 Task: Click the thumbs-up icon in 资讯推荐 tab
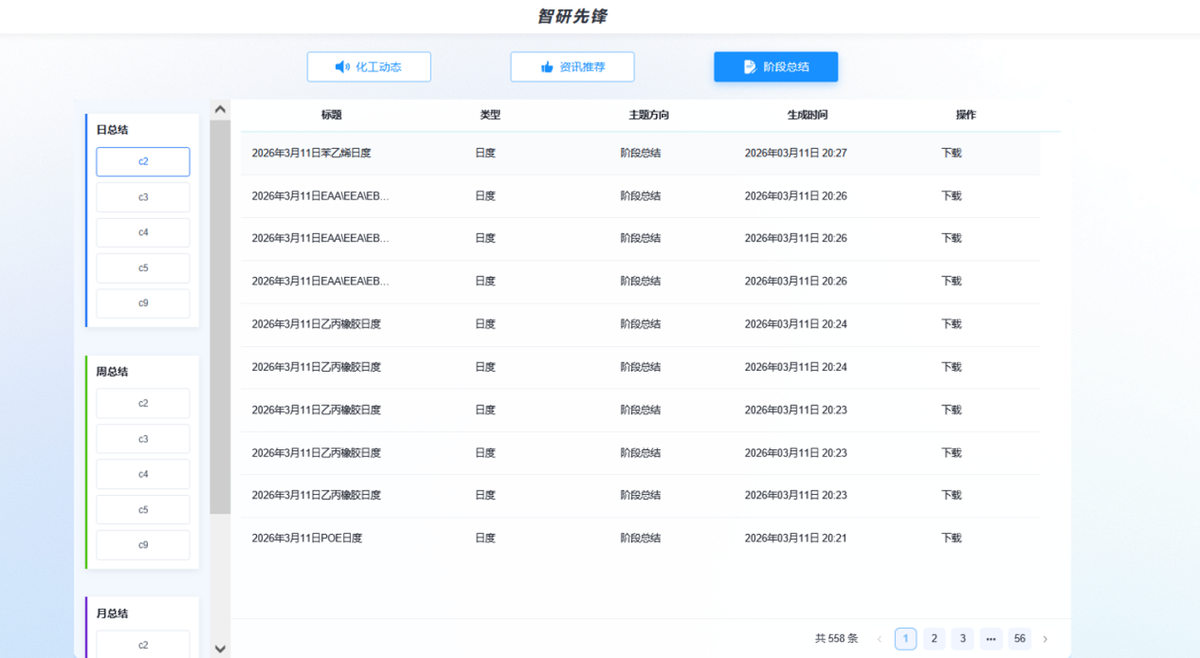coord(547,67)
